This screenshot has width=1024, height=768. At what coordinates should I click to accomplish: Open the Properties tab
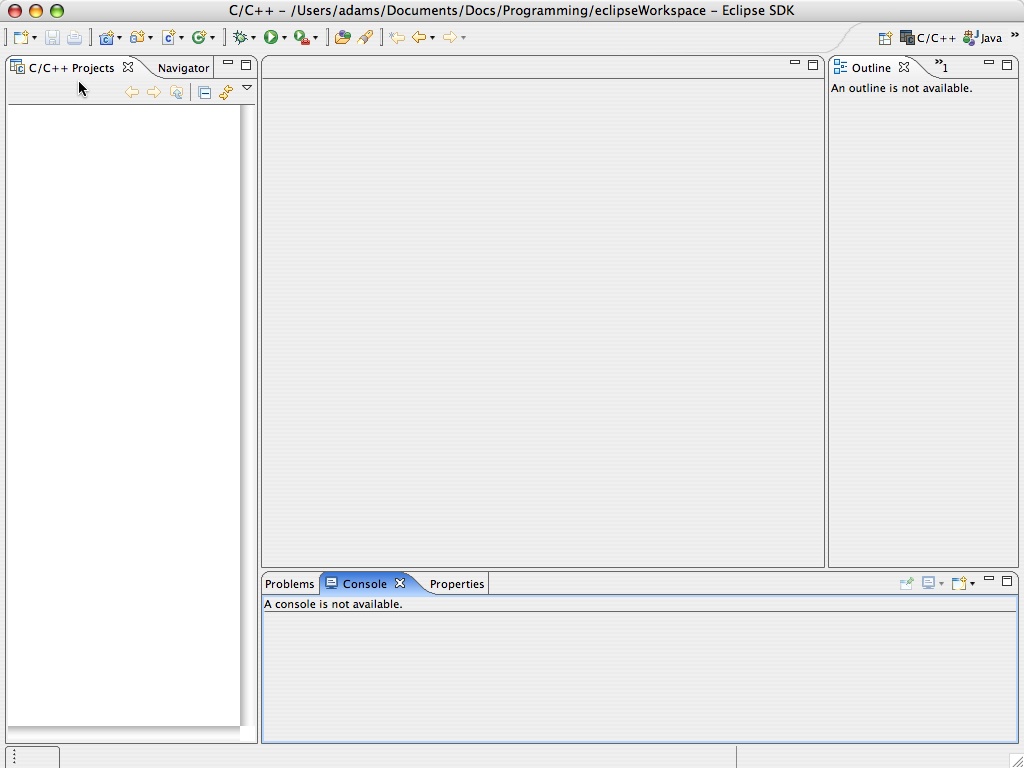pyautogui.click(x=457, y=584)
